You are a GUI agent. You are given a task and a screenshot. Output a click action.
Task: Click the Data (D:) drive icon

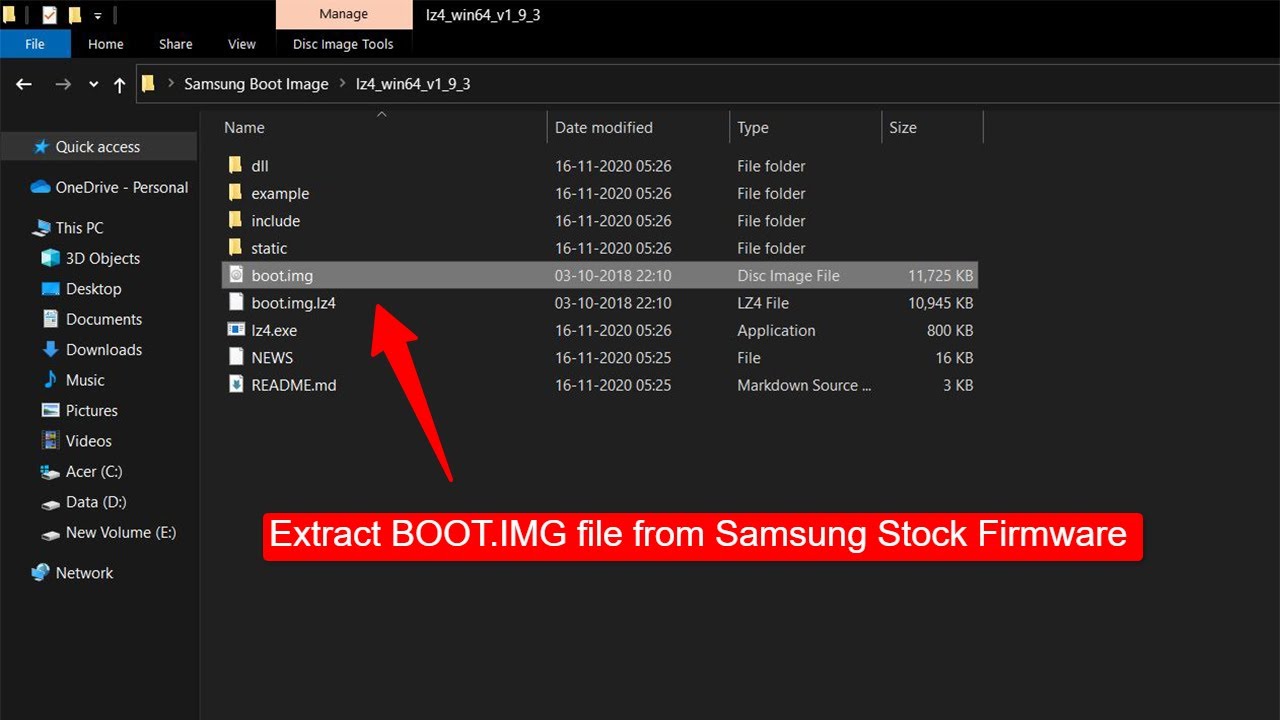[x=50, y=503]
